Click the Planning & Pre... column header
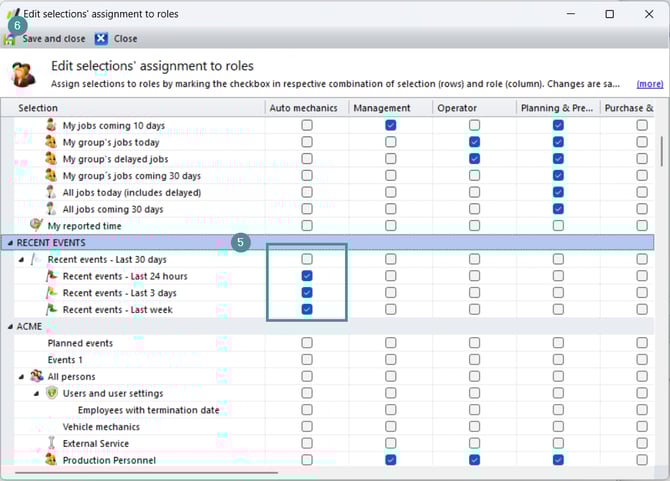The height and width of the screenshot is (481, 670). 558,108
